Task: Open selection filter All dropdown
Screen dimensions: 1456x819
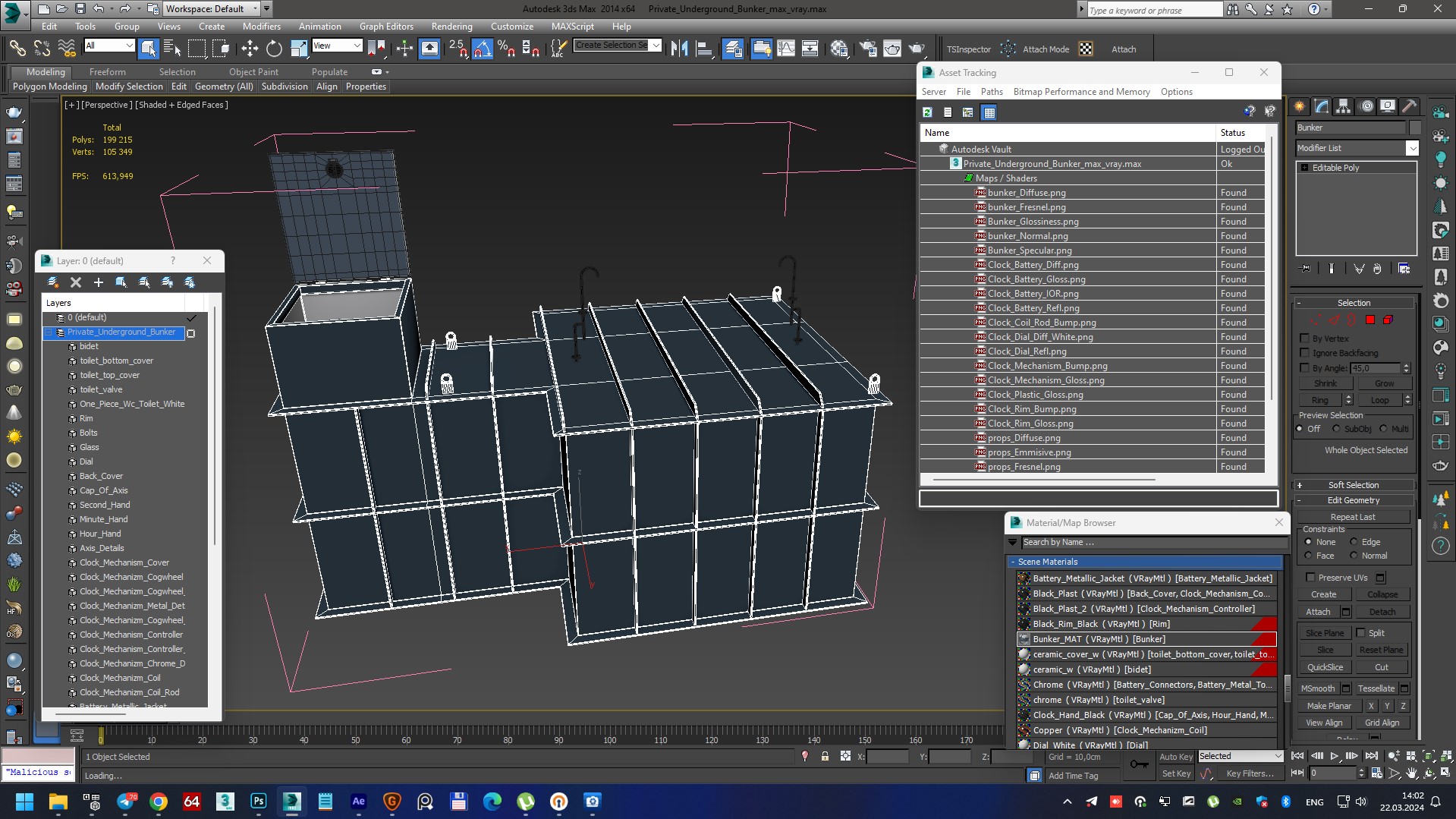Action: coord(109,46)
